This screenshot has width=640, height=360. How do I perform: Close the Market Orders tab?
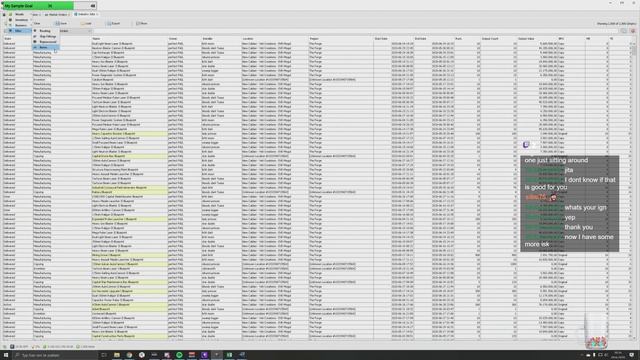pyautogui.click(x=69, y=14)
